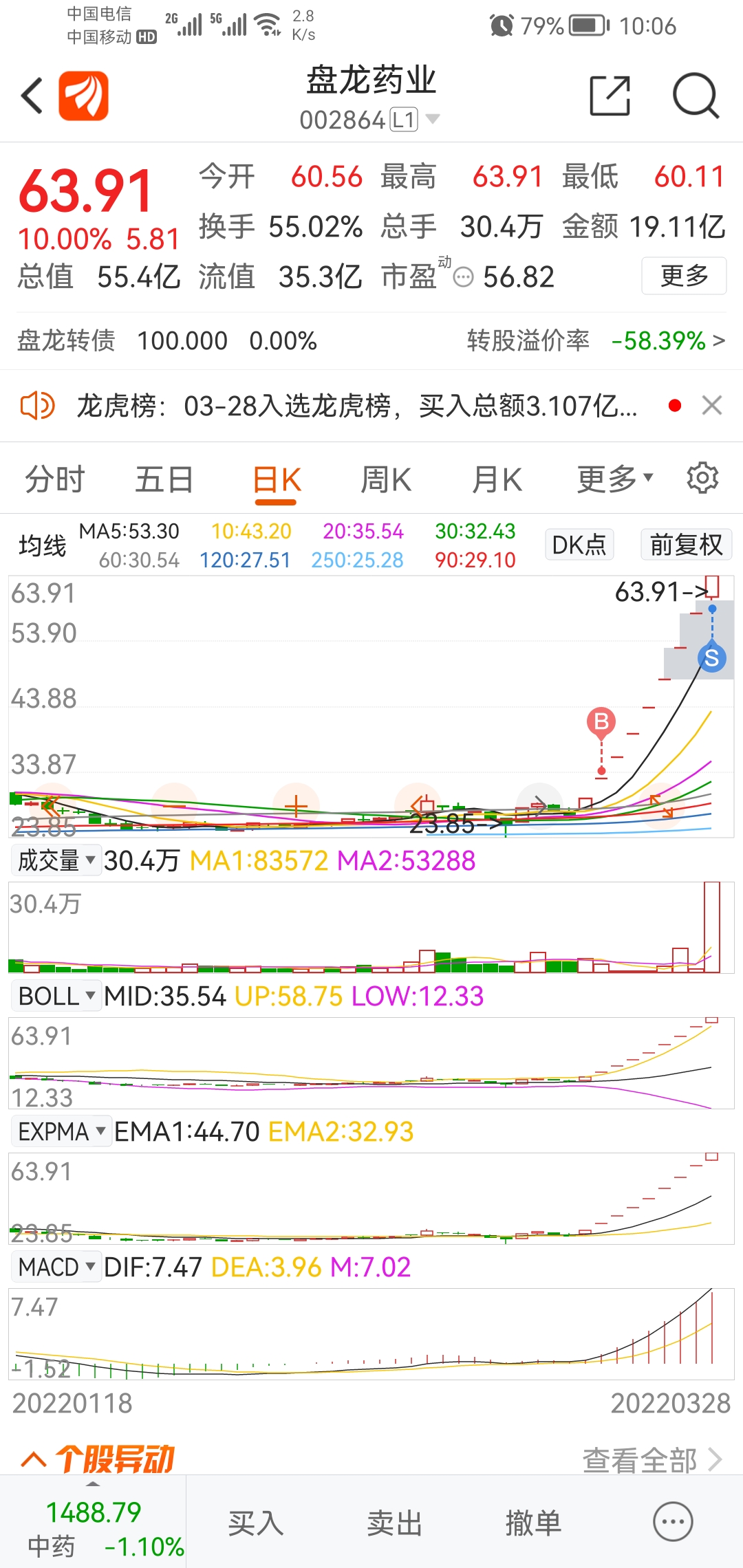
Task: Tap the 撤单 cancel order button
Action: coord(534,1523)
